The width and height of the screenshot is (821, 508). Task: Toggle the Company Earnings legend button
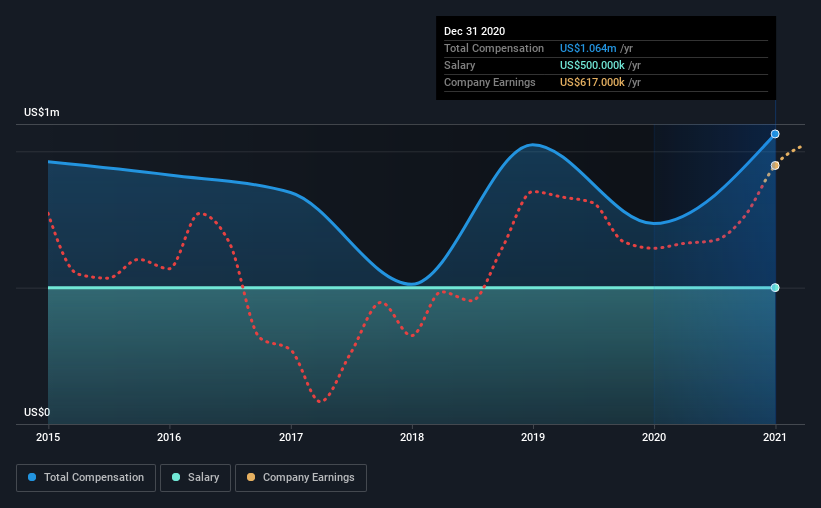[301, 478]
